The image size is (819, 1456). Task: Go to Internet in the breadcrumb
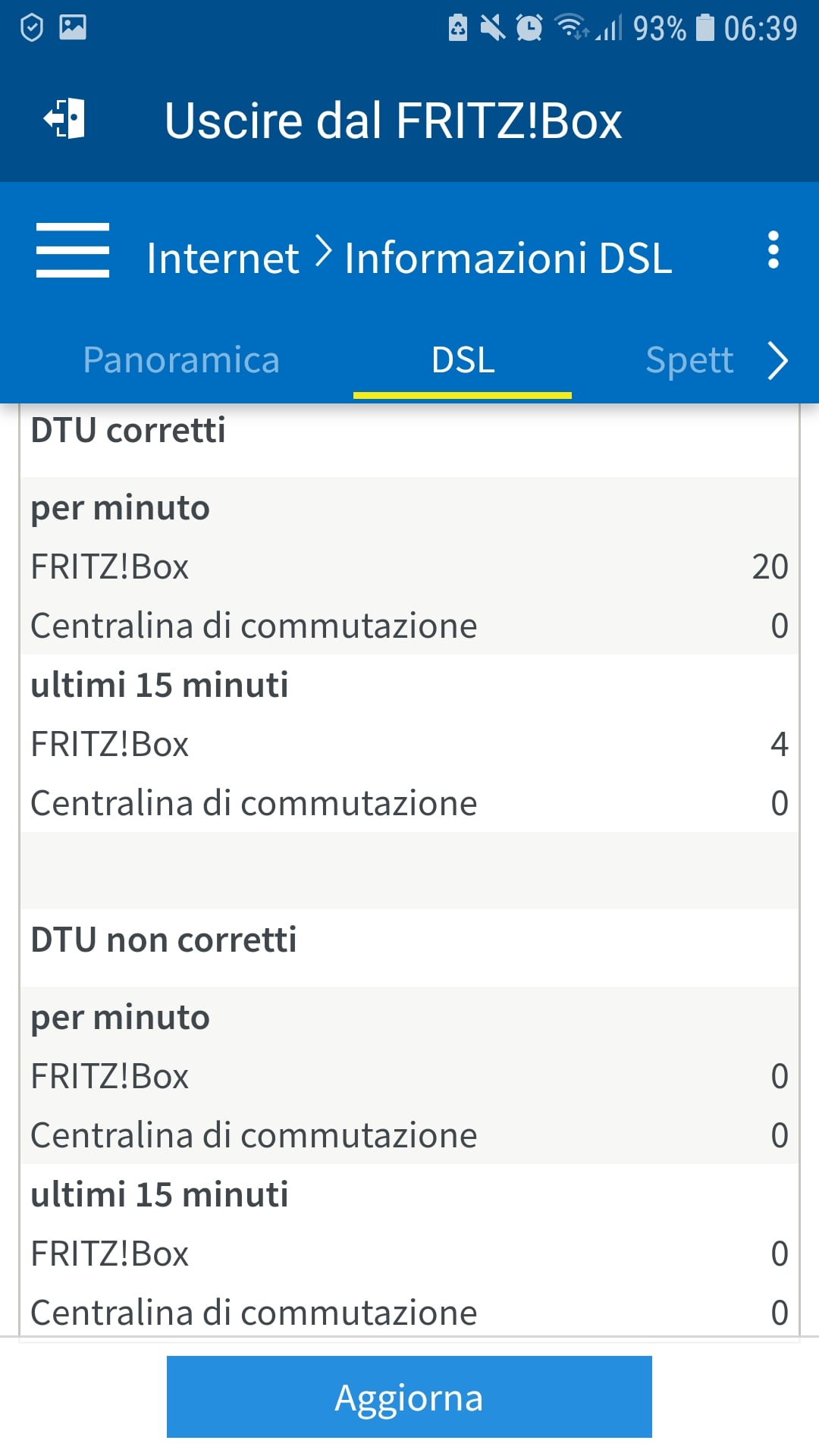click(x=222, y=258)
